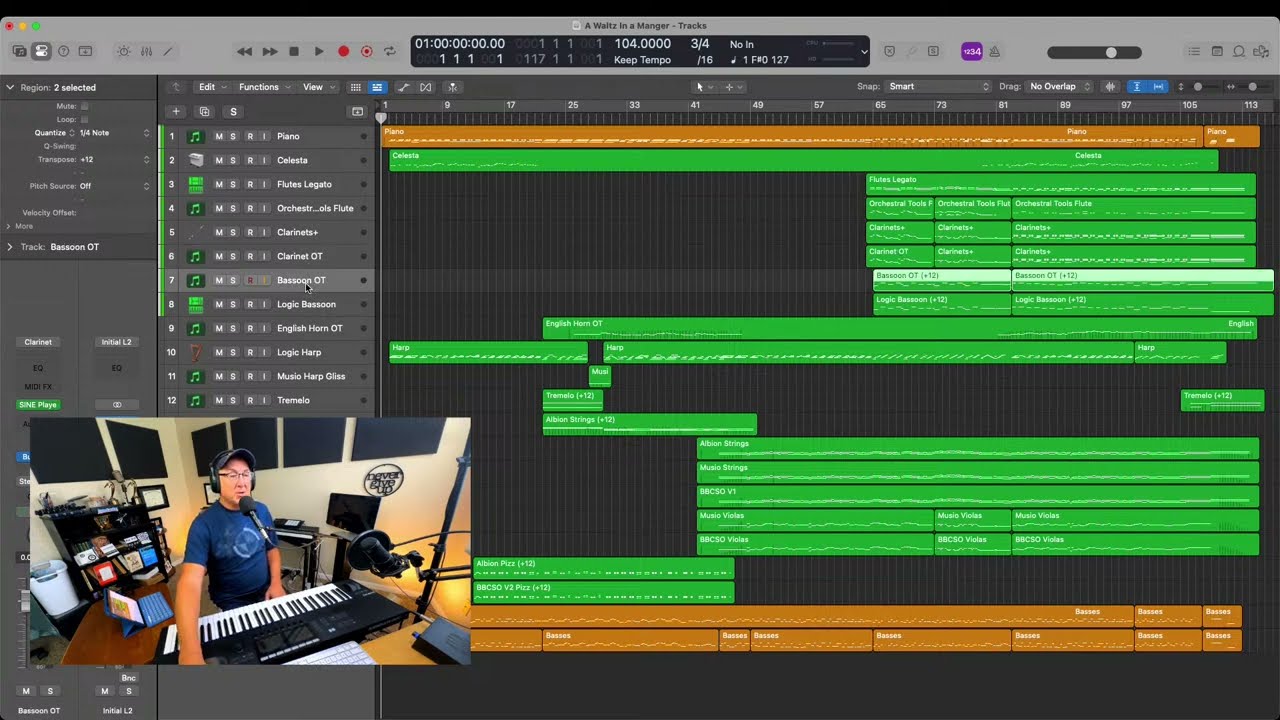Open Command-click tool menu

click(x=733, y=87)
